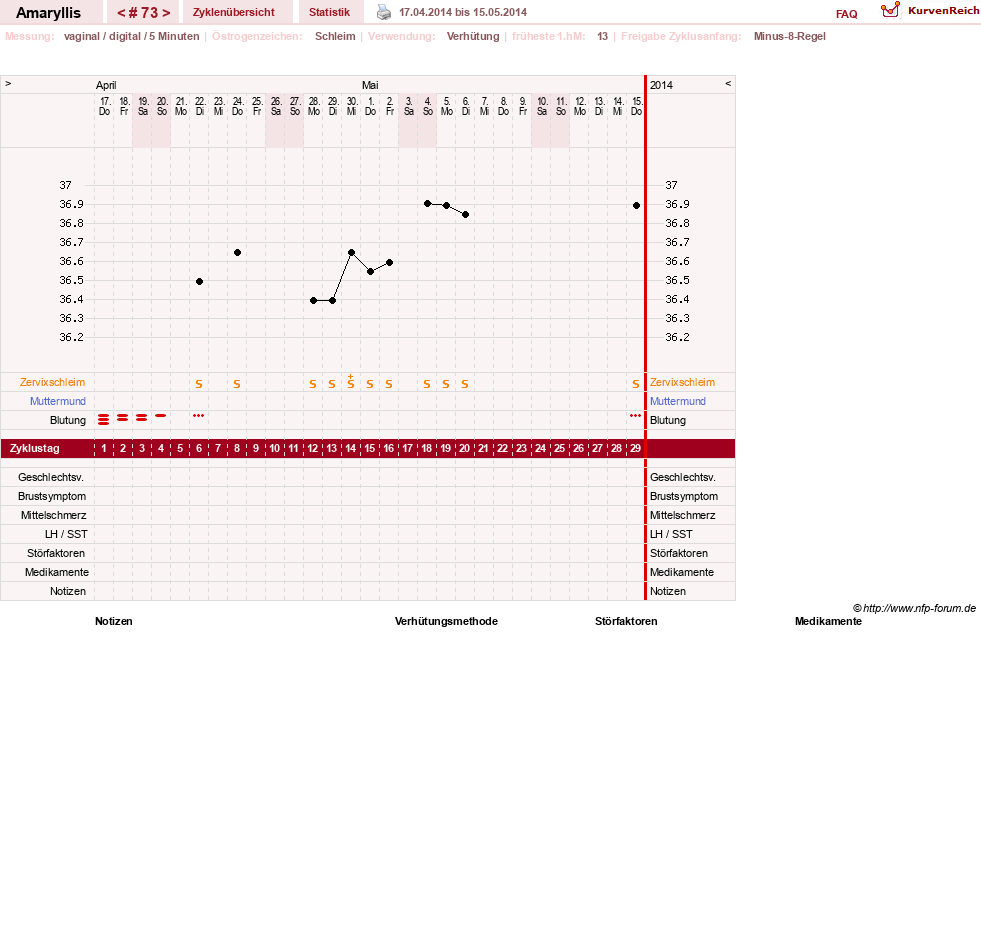Click bleeding marker on day 2
This screenshot has width=981, height=940.
coord(123,417)
